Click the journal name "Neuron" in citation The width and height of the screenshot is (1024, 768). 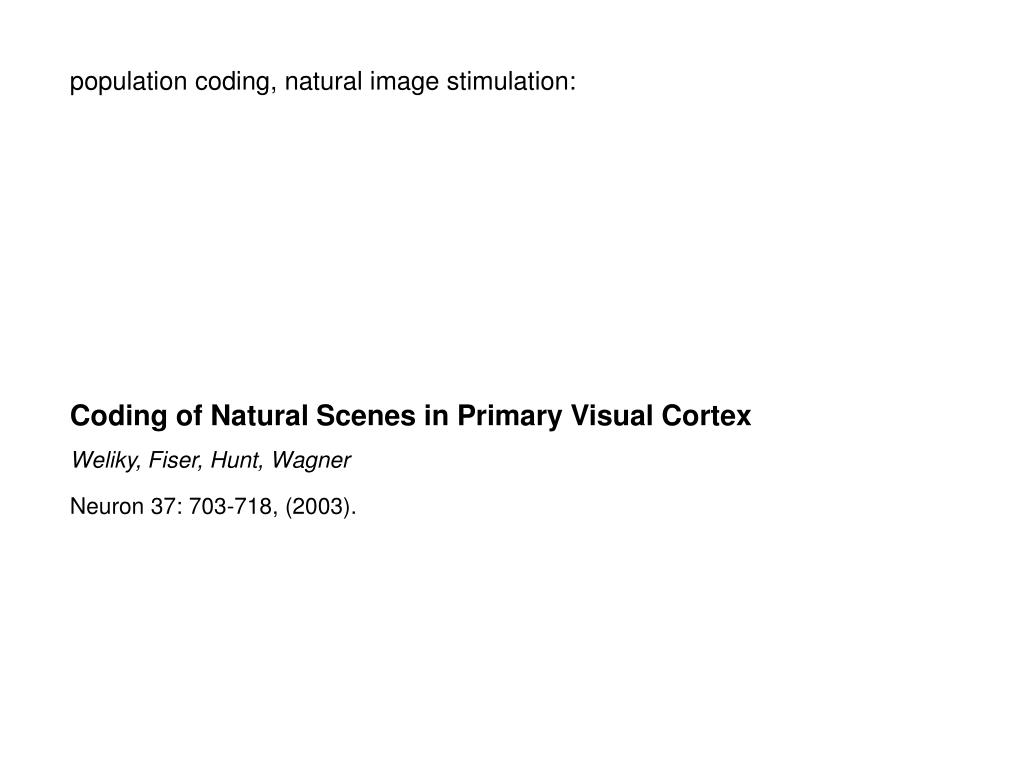(106, 506)
